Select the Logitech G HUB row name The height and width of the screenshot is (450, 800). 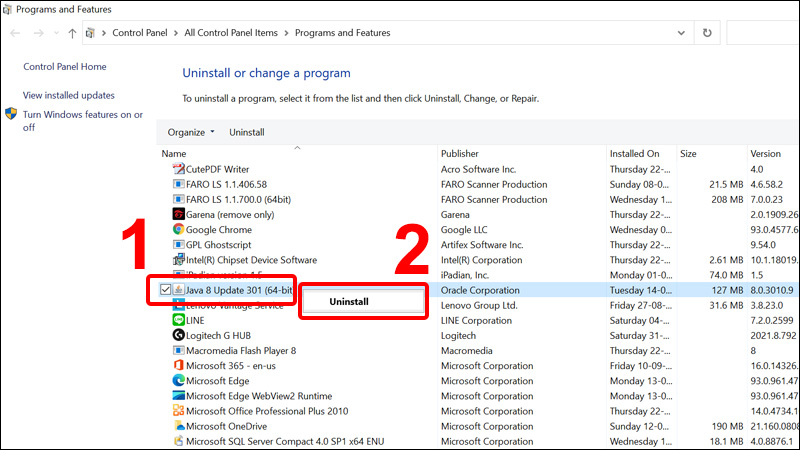click(218, 335)
